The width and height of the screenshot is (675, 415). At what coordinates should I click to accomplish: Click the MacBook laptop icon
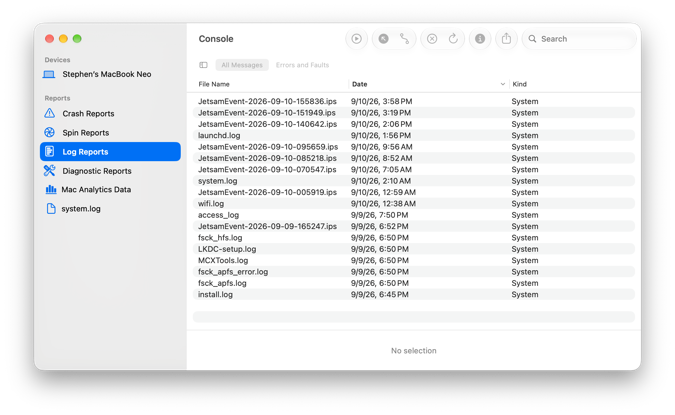tap(49, 74)
